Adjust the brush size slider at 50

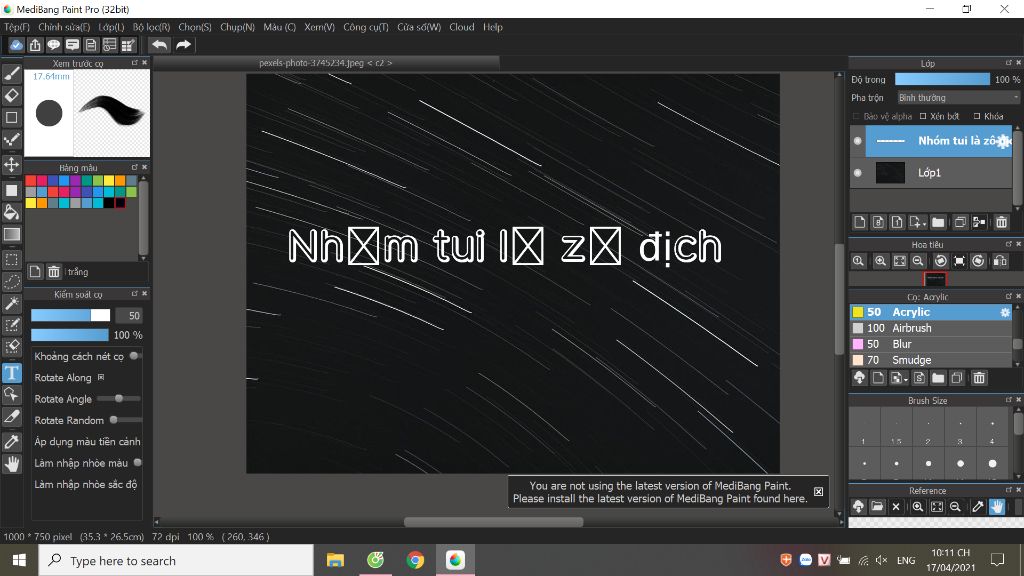pos(71,315)
